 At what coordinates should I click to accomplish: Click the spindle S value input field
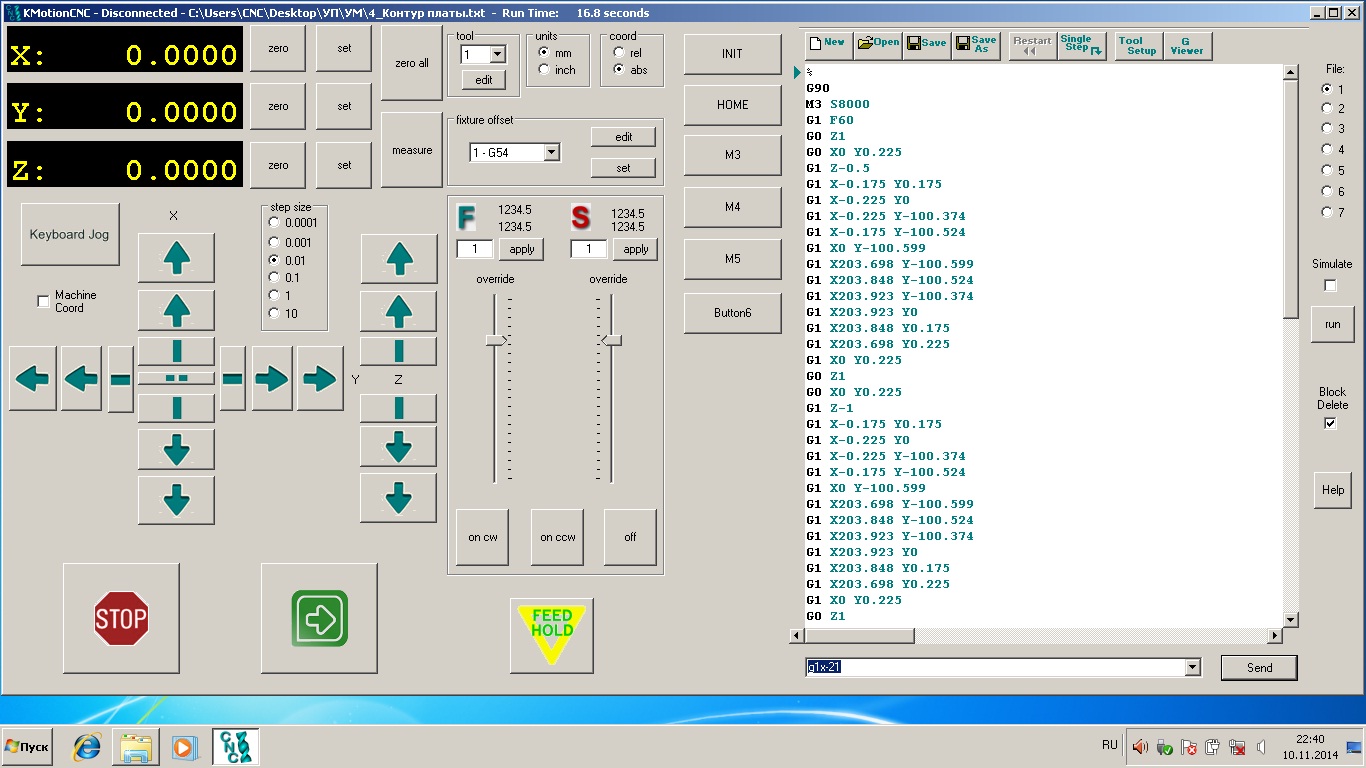(589, 249)
